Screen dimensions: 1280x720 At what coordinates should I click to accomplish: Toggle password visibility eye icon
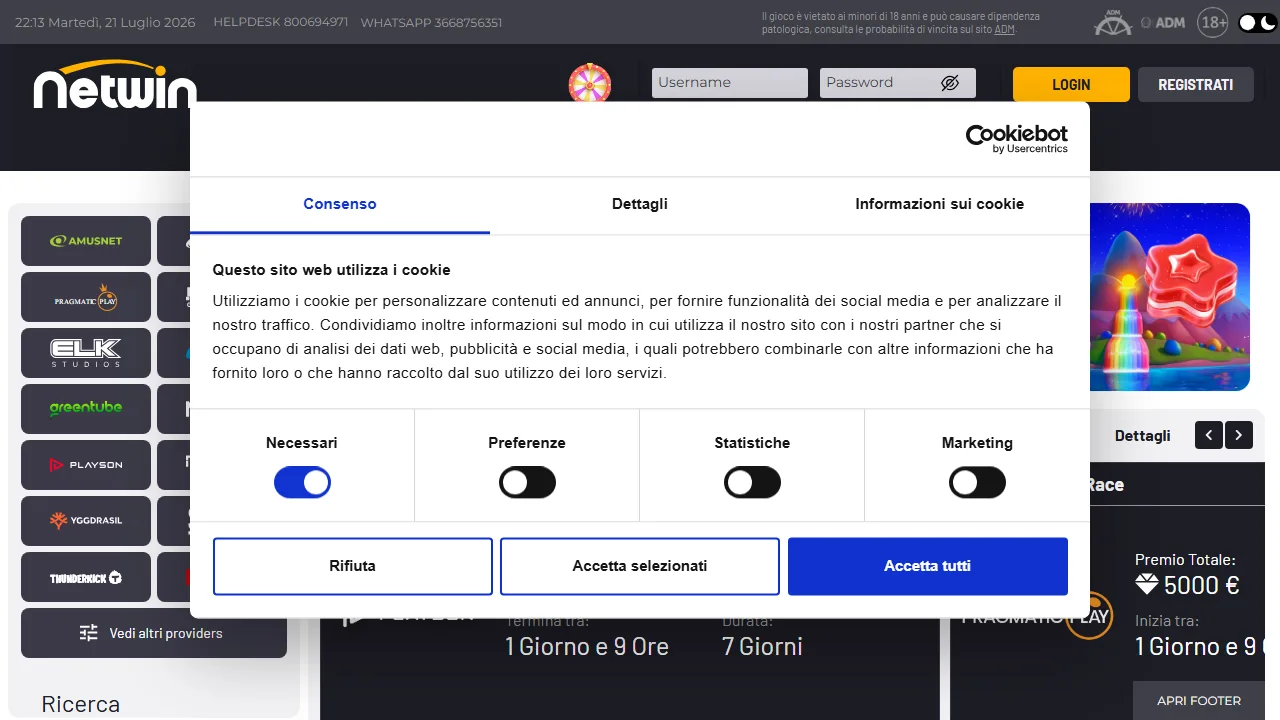point(950,83)
